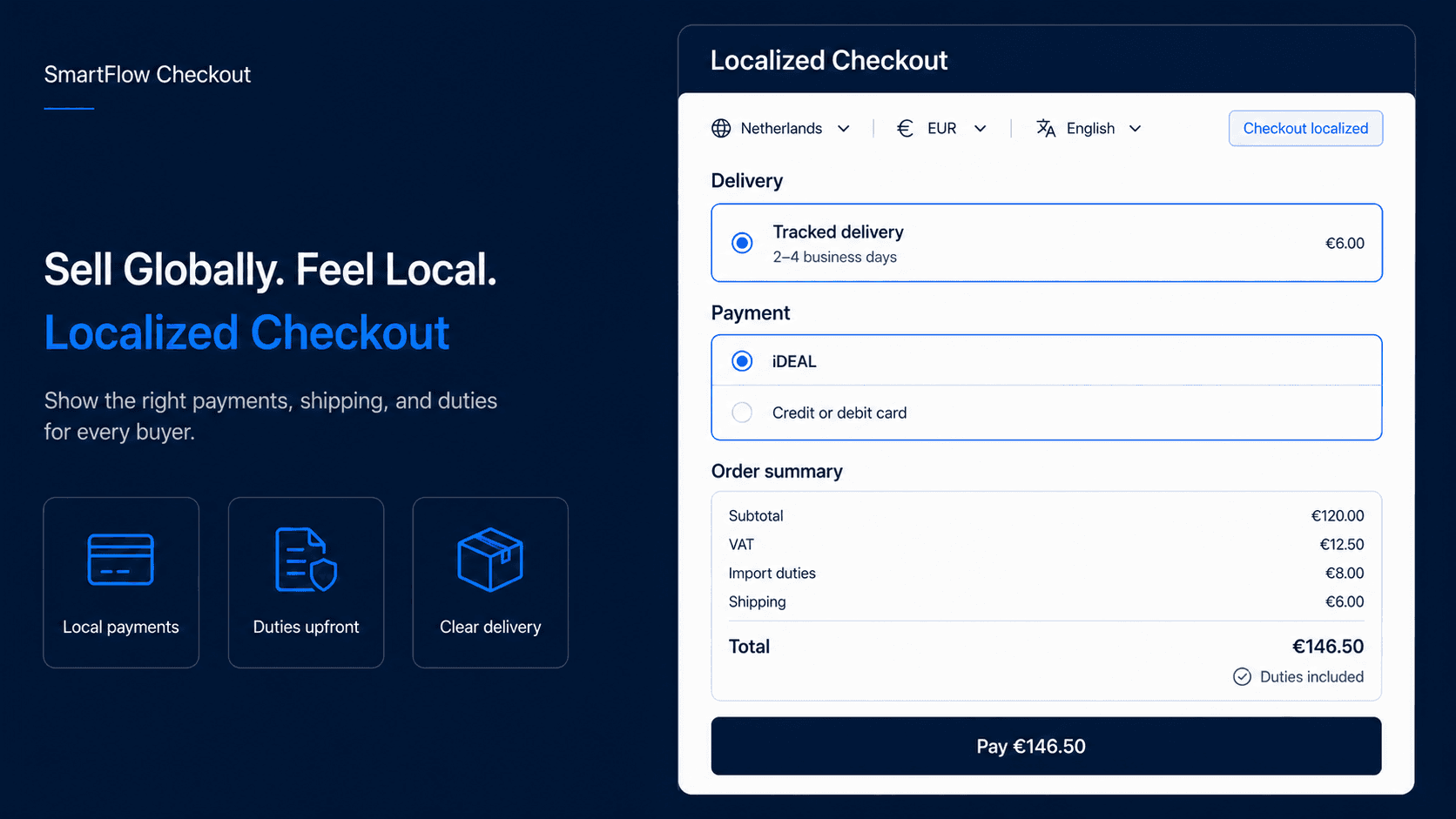Click the Sell Globally. Feel Local. heading
Viewport: 1456px width, 819px height.
click(x=271, y=269)
